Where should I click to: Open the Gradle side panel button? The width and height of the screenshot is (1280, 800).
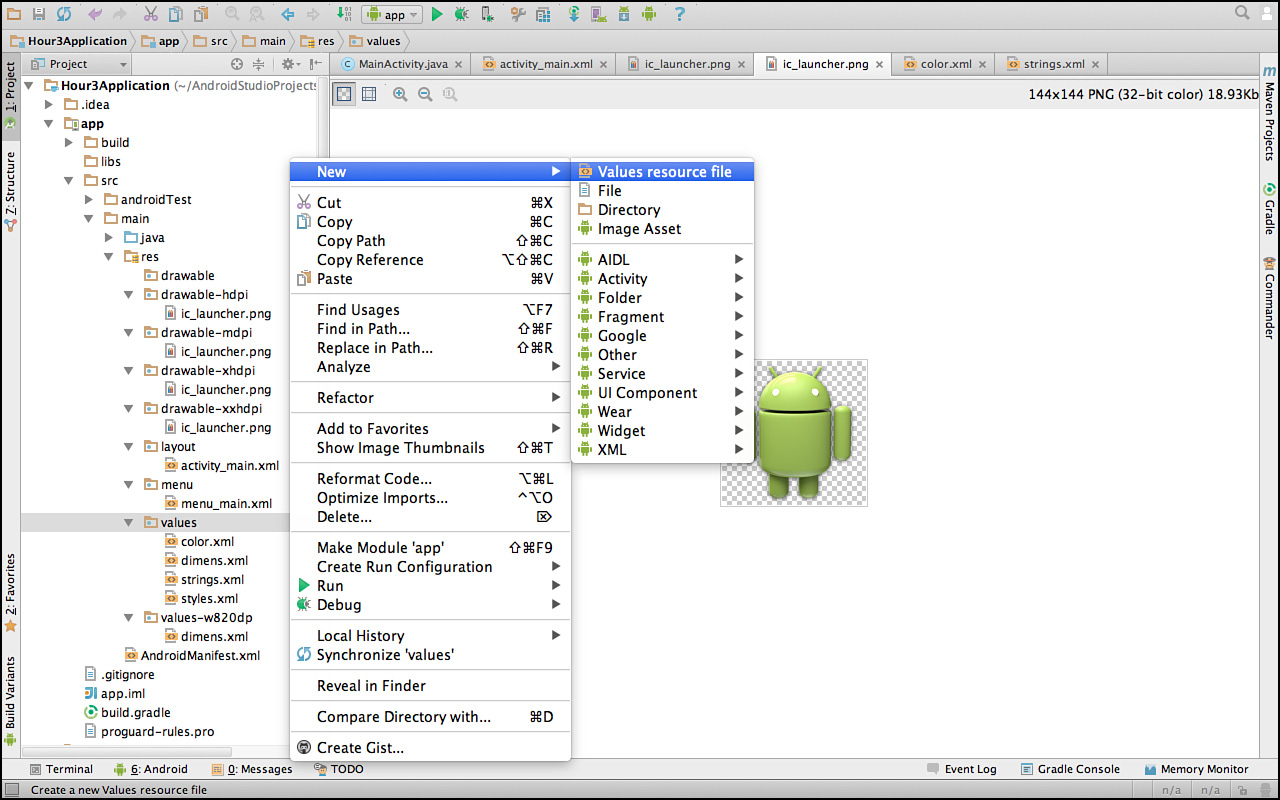(x=1269, y=209)
